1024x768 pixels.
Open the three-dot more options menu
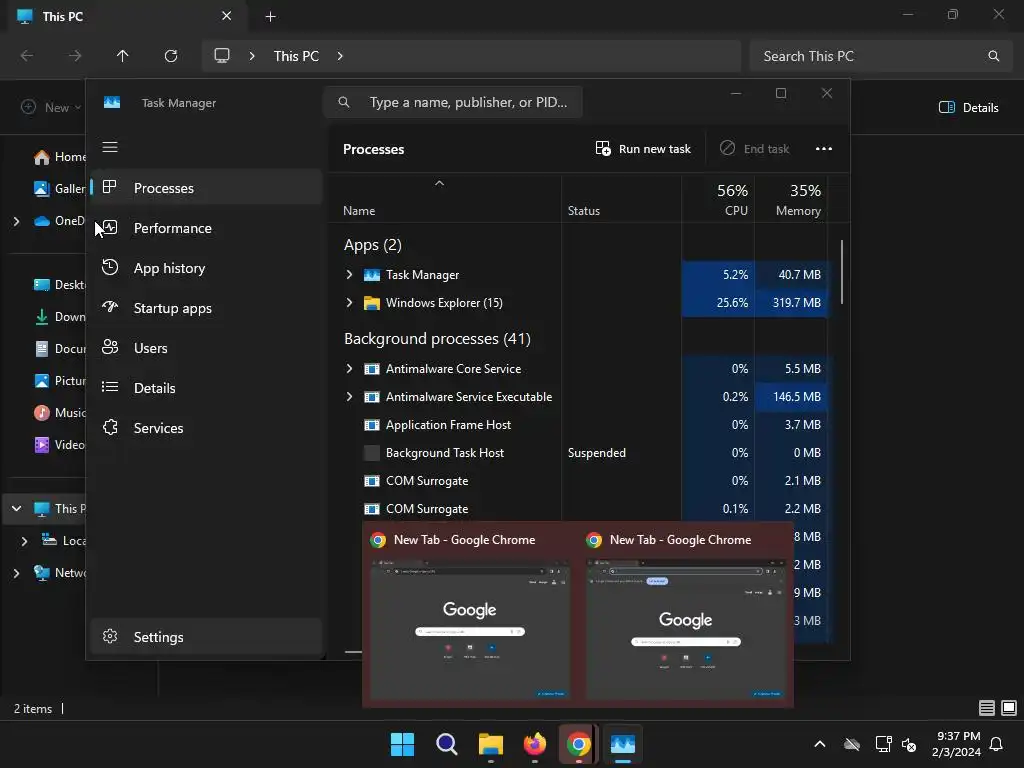click(824, 149)
